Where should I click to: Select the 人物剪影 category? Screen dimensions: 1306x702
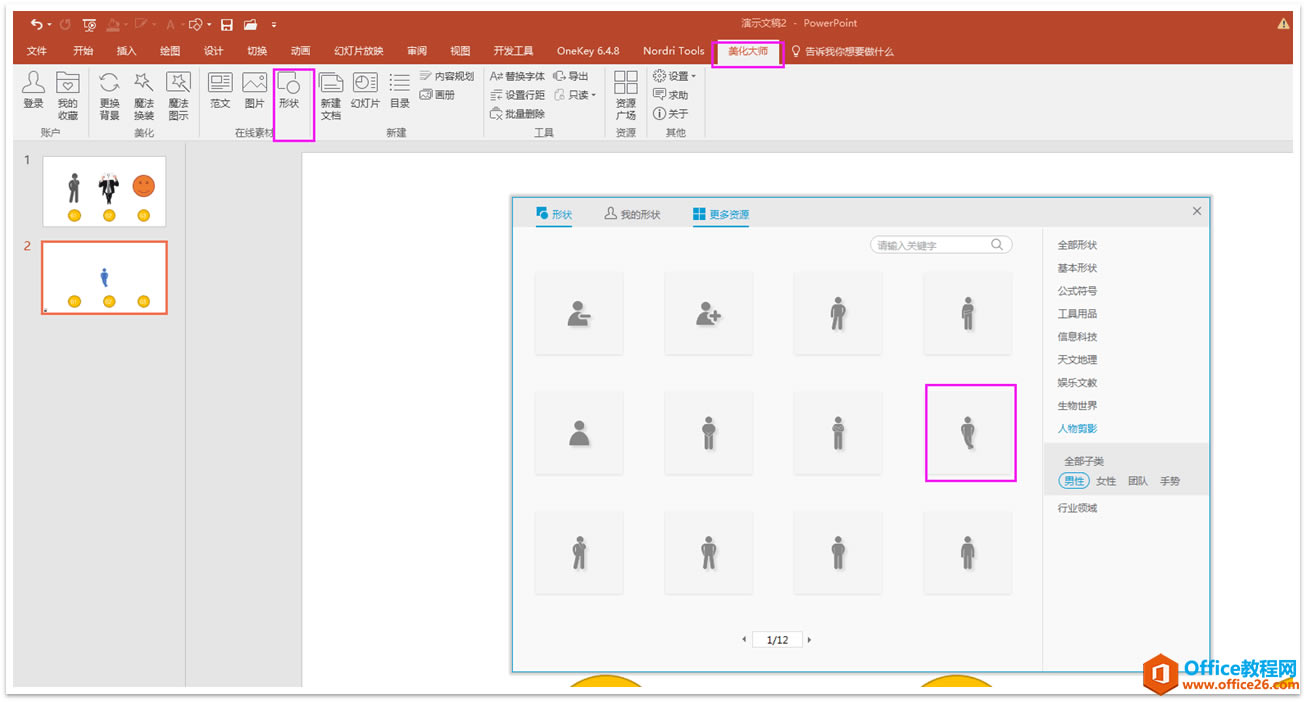1077,429
